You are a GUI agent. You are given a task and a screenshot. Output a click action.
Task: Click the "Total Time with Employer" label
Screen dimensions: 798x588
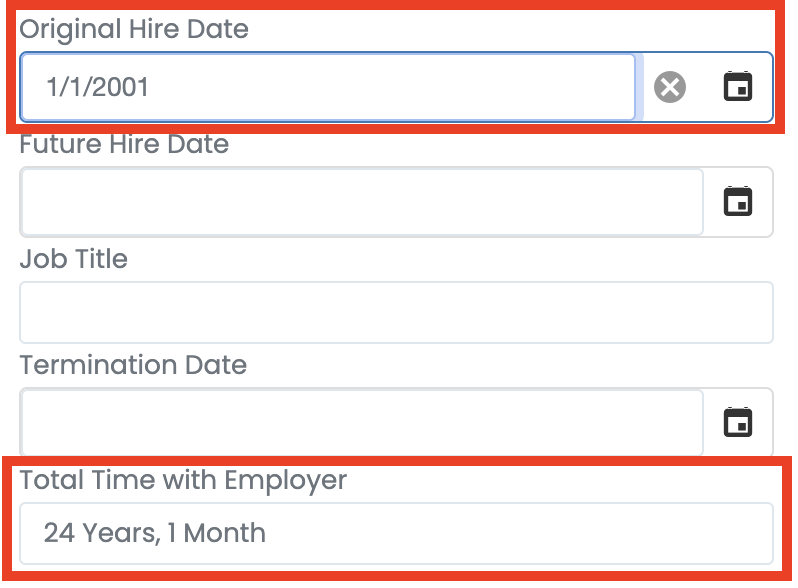(183, 480)
